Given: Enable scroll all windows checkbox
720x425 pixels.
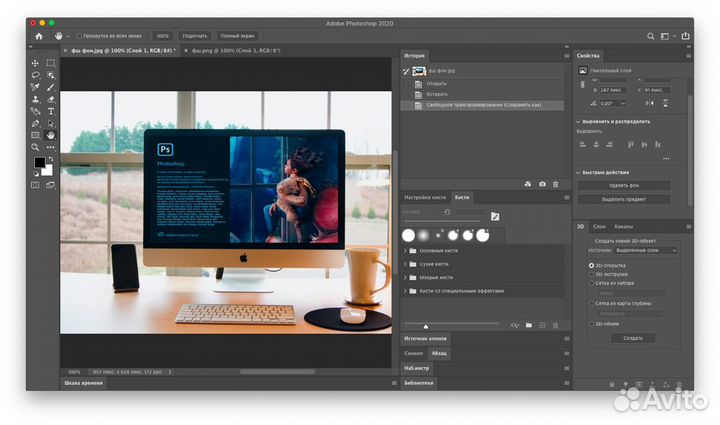Looking at the screenshot, I should pyautogui.click(x=79, y=36).
